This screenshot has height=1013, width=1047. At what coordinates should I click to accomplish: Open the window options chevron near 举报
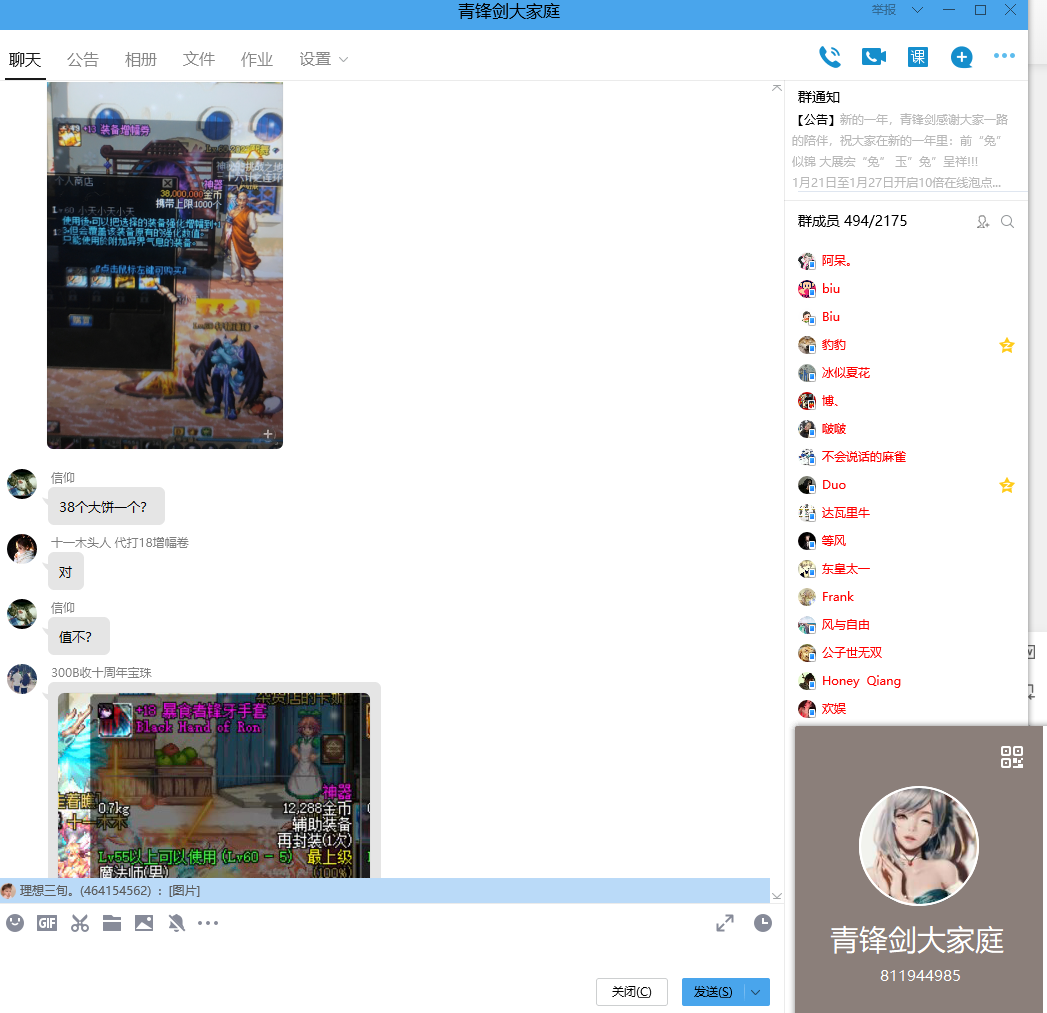pyautogui.click(x=917, y=10)
